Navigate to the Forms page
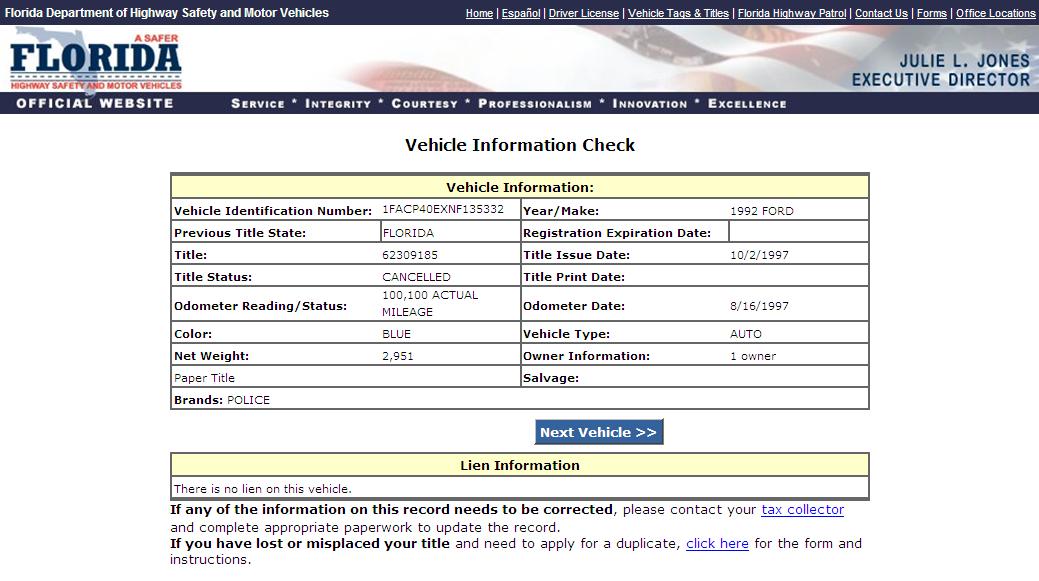 pos(931,13)
